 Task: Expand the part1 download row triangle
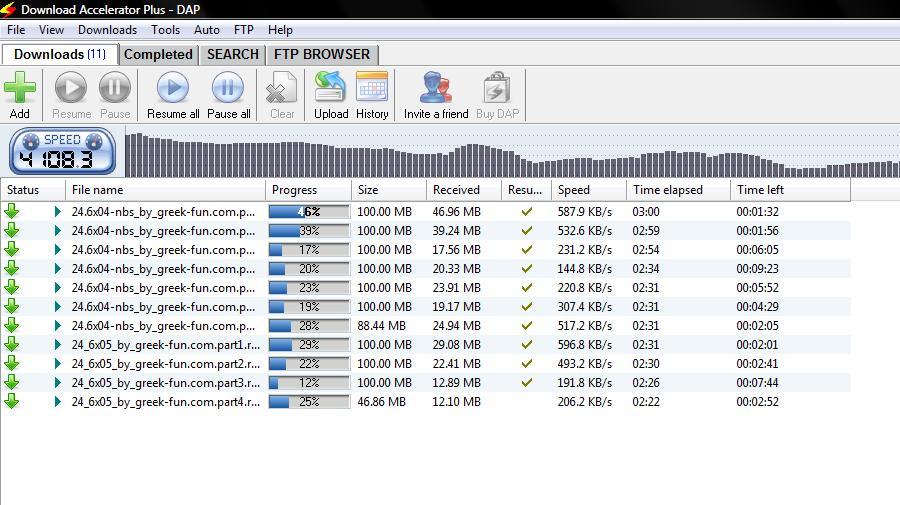(57, 344)
